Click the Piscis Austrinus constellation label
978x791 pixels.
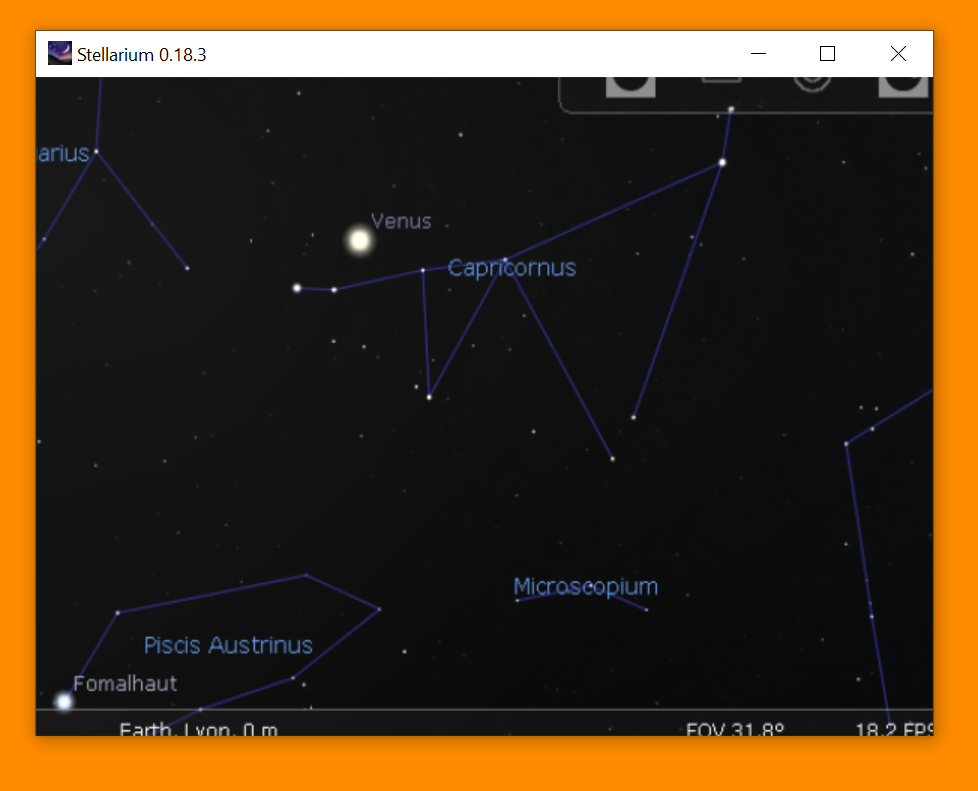pyautogui.click(x=228, y=645)
